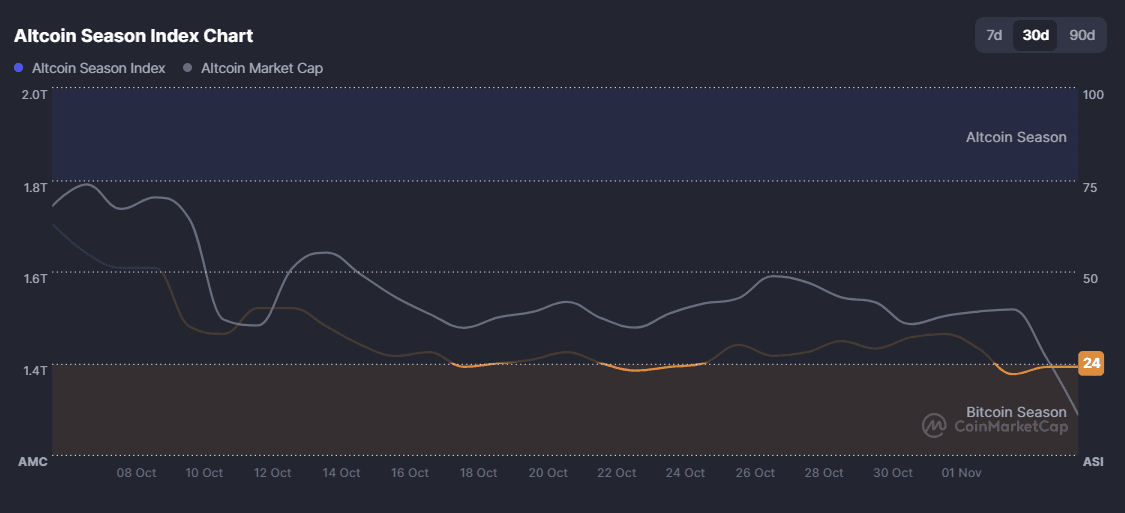Switch to the 7d time range
The height and width of the screenshot is (513, 1125).
click(994, 35)
